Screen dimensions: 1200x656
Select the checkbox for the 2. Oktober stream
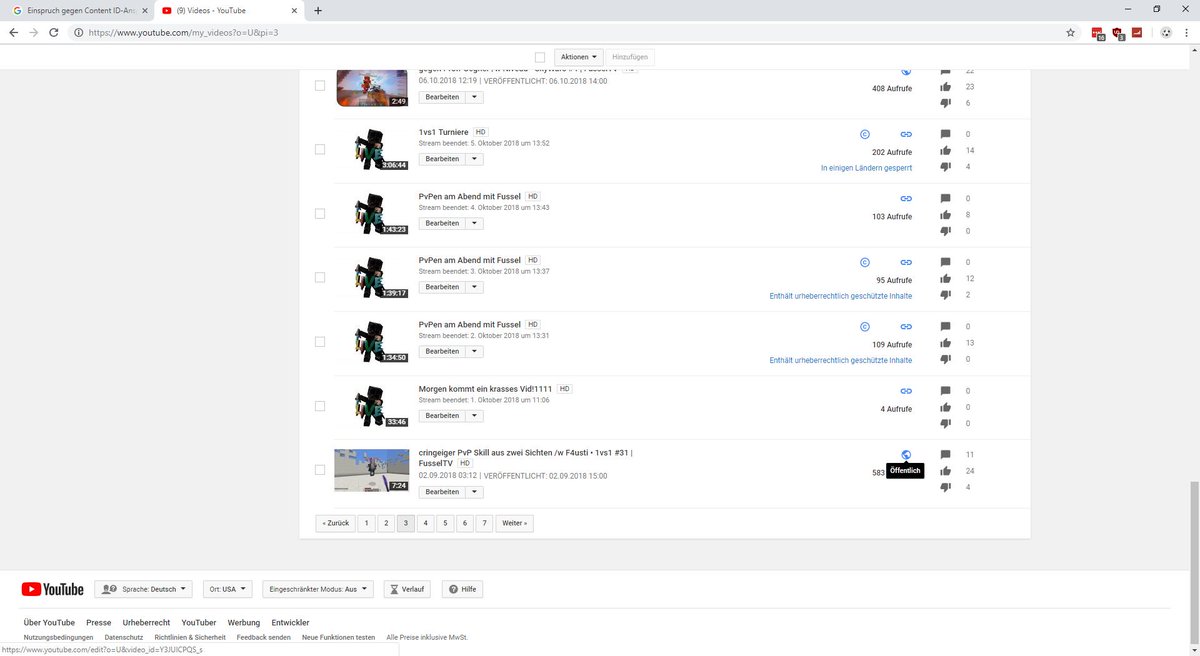(320, 341)
